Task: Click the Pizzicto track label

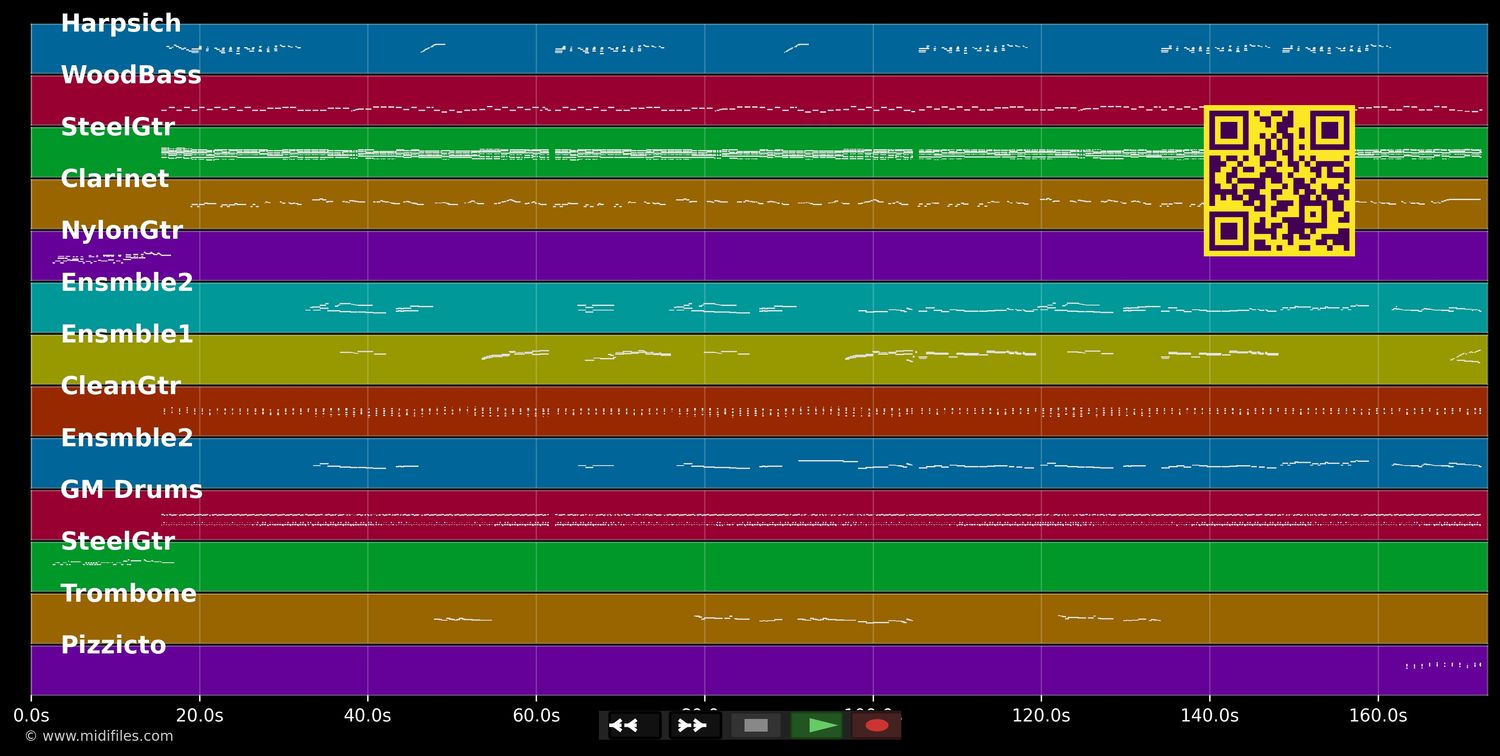Action: (113, 646)
